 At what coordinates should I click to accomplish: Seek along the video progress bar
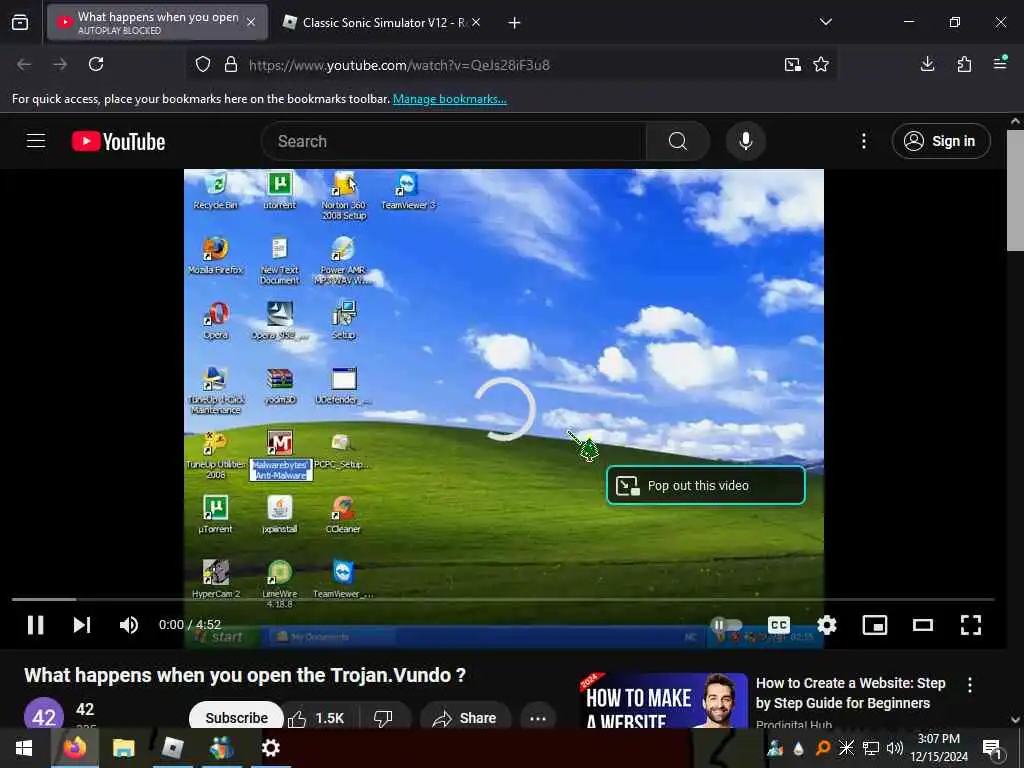click(x=503, y=599)
